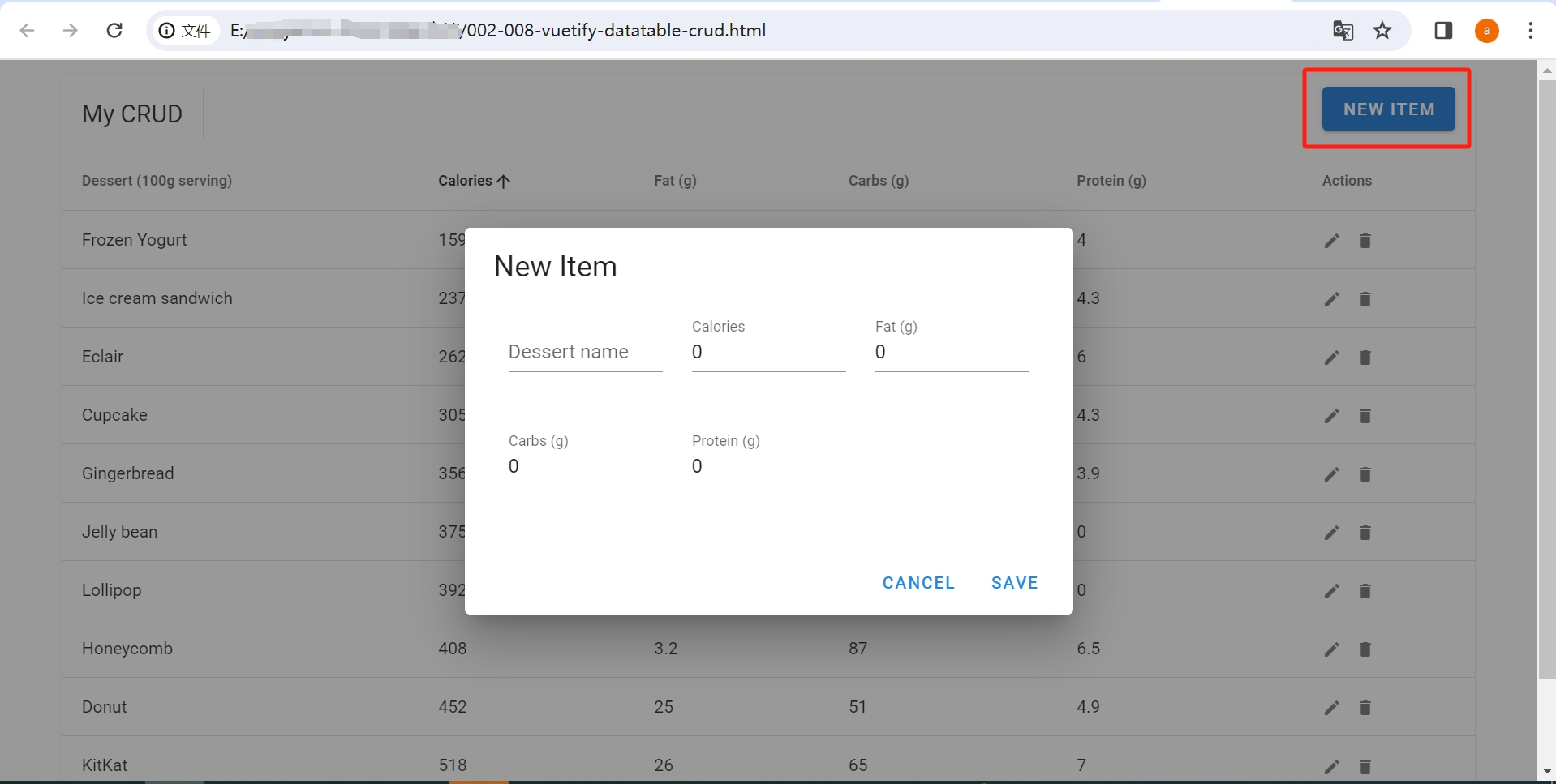Focus the Dessert name input field

[x=584, y=352]
